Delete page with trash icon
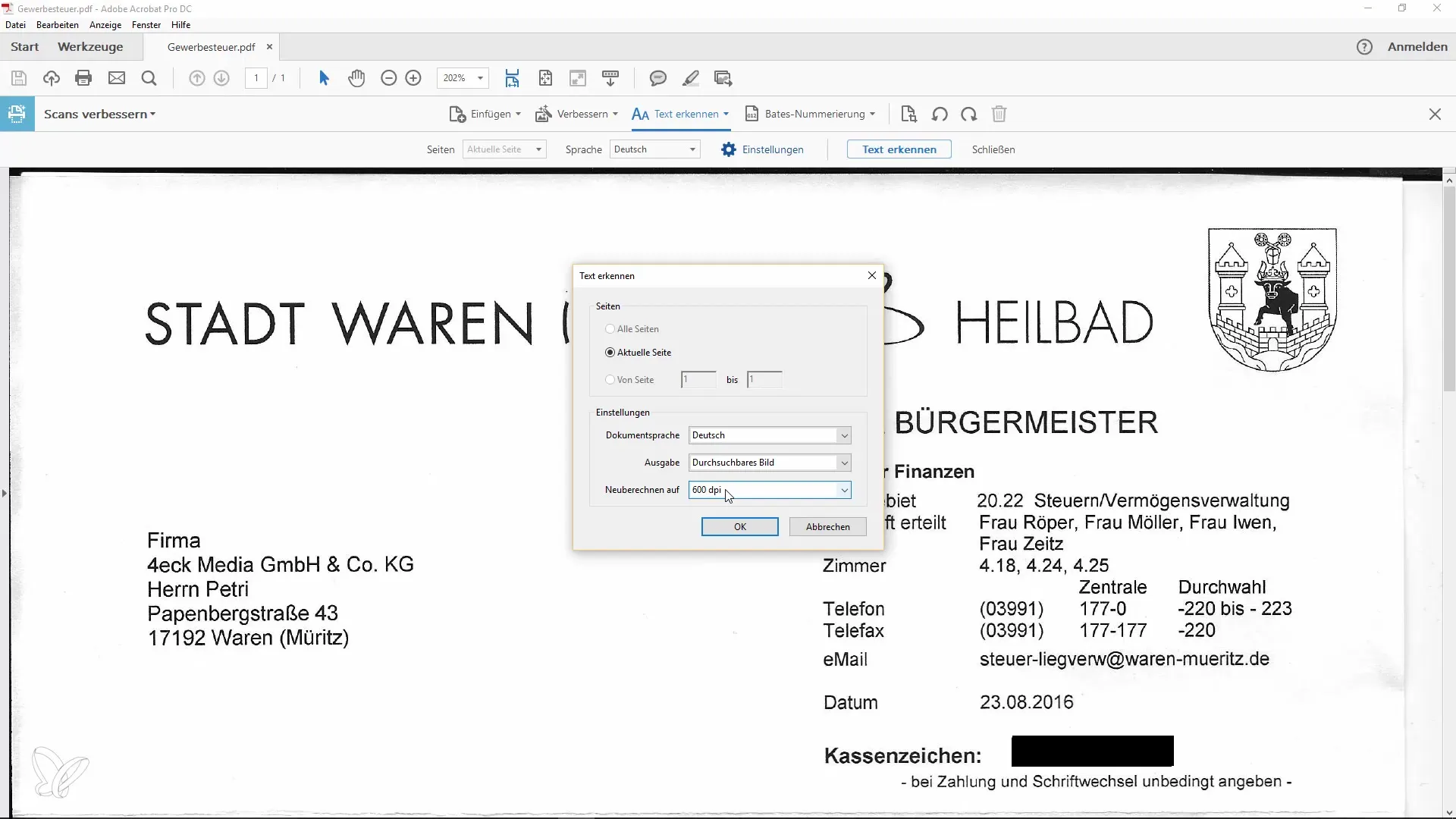Image resolution: width=1456 pixels, height=819 pixels. 999,115
